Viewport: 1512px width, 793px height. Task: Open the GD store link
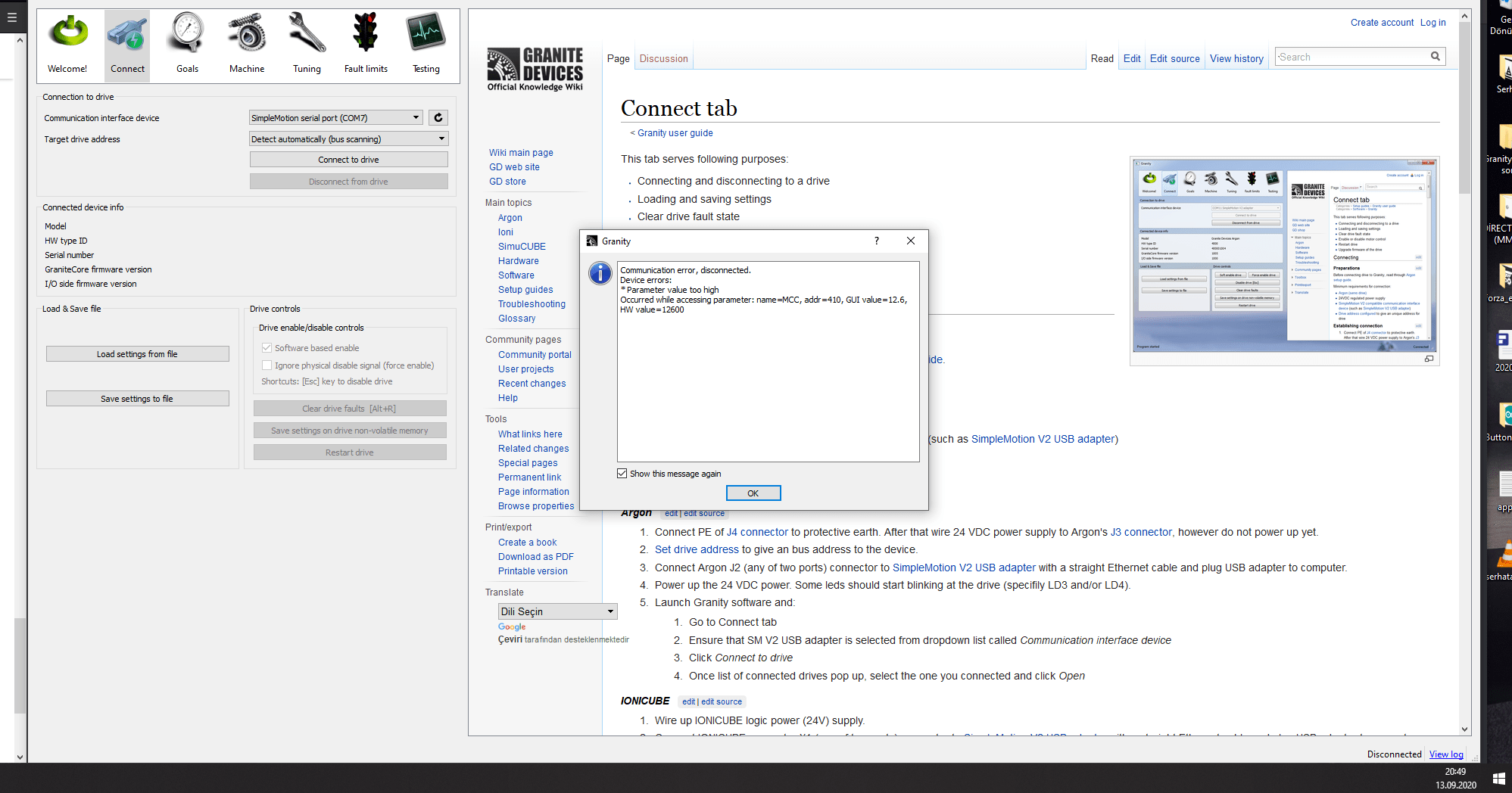click(x=507, y=182)
